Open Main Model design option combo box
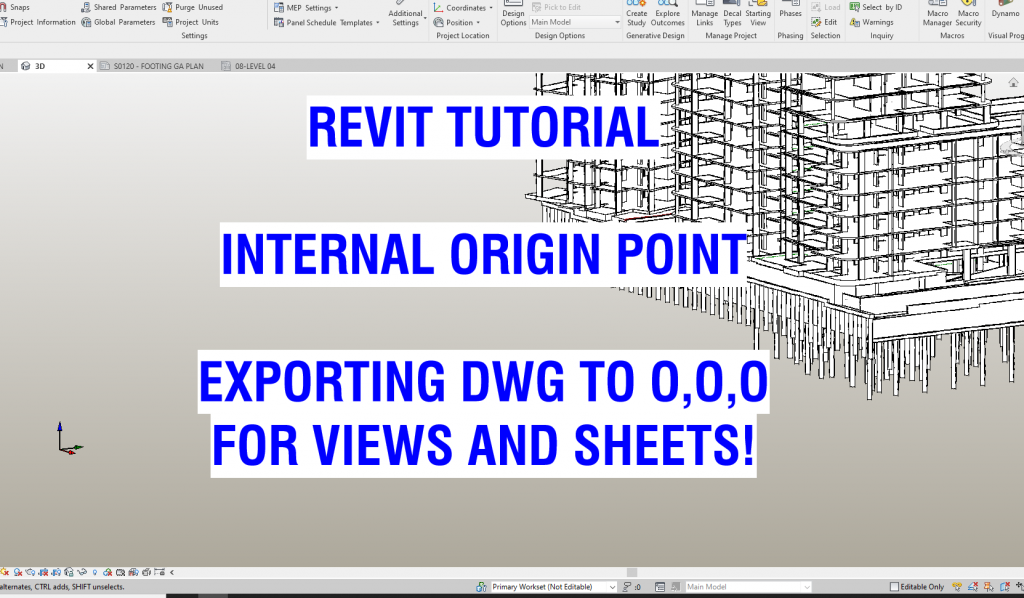This screenshot has width=1024, height=598. pos(575,22)
